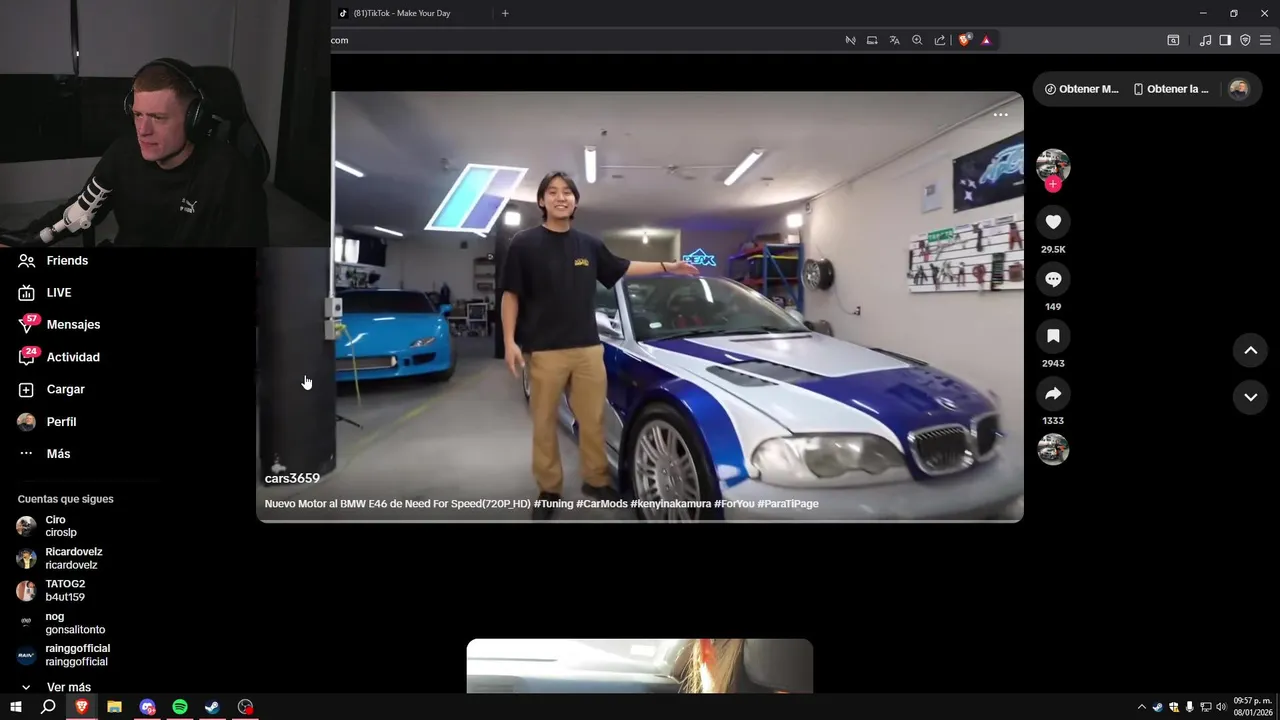Open profile avatar menu at top right
Screen dimensions: 1280x720
[1238, 89]
